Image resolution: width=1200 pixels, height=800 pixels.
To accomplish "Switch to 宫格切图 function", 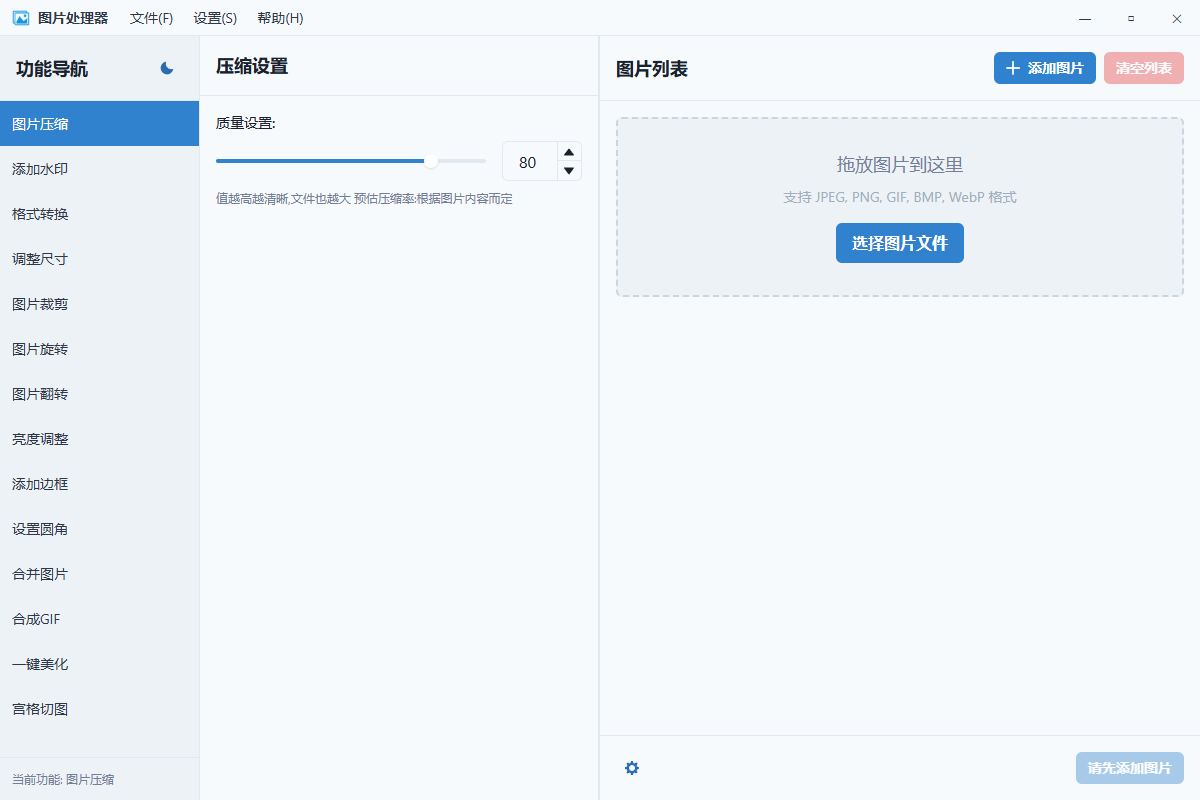I will [99, 709].
